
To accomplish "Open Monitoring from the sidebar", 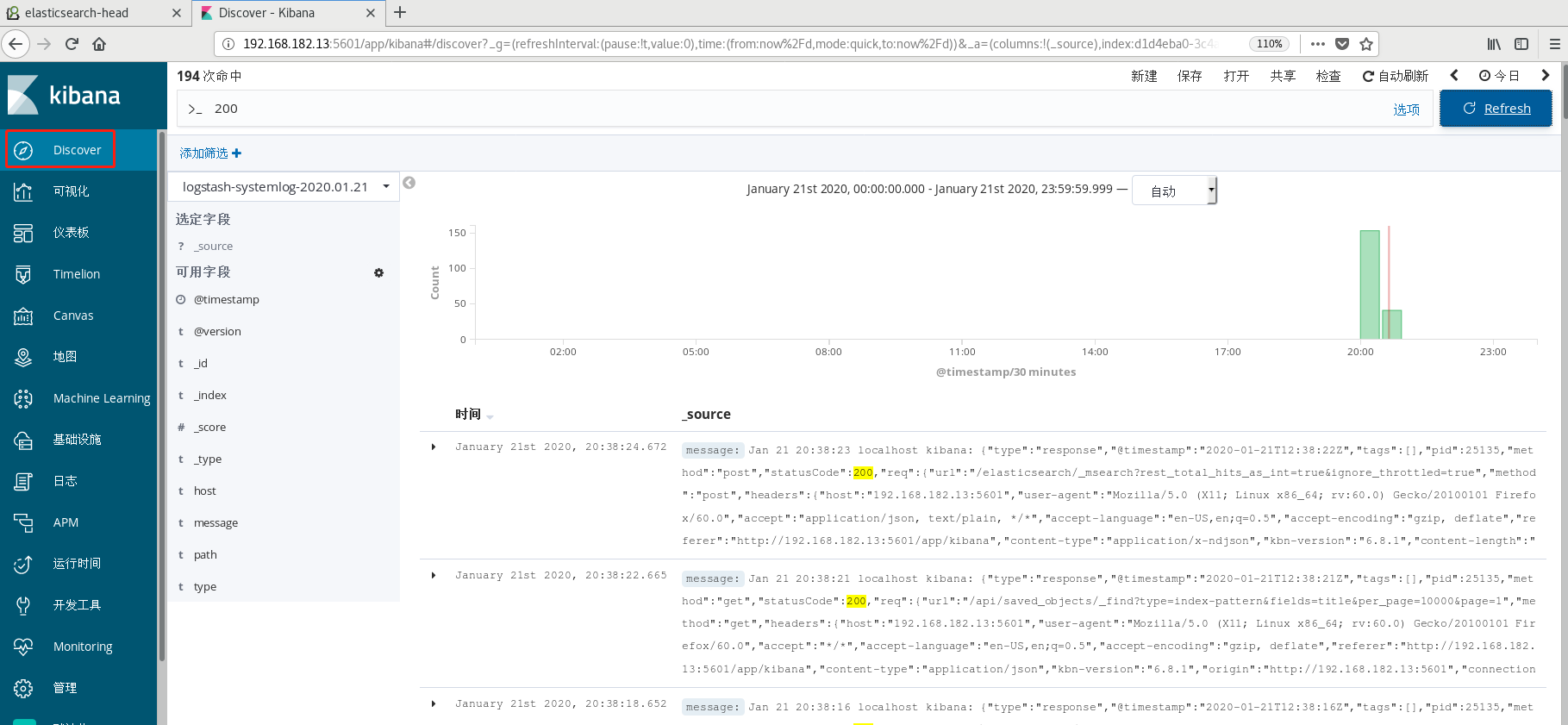I will pos(83,647).
